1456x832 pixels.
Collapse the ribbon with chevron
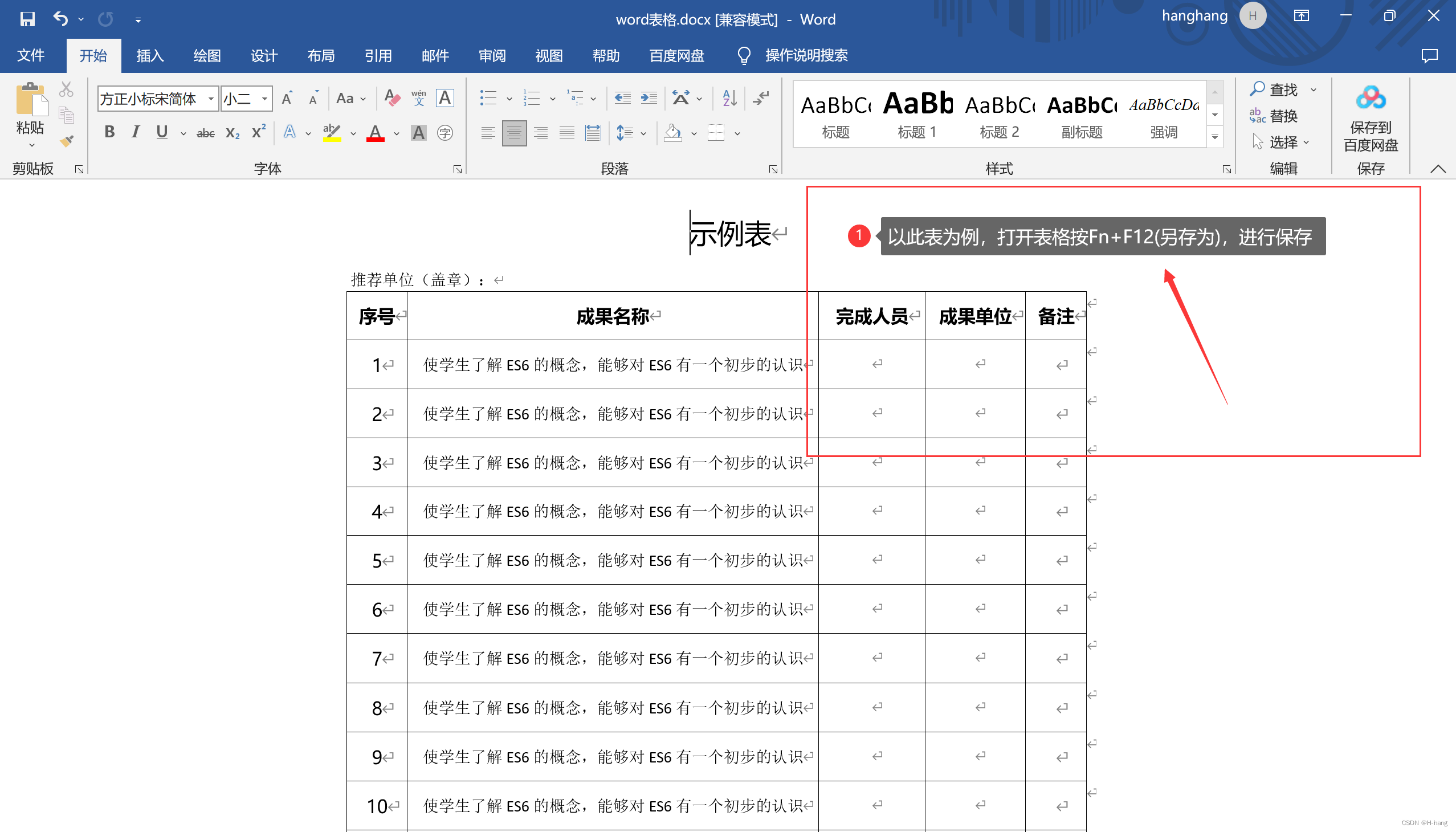(x=1438, y=169)
